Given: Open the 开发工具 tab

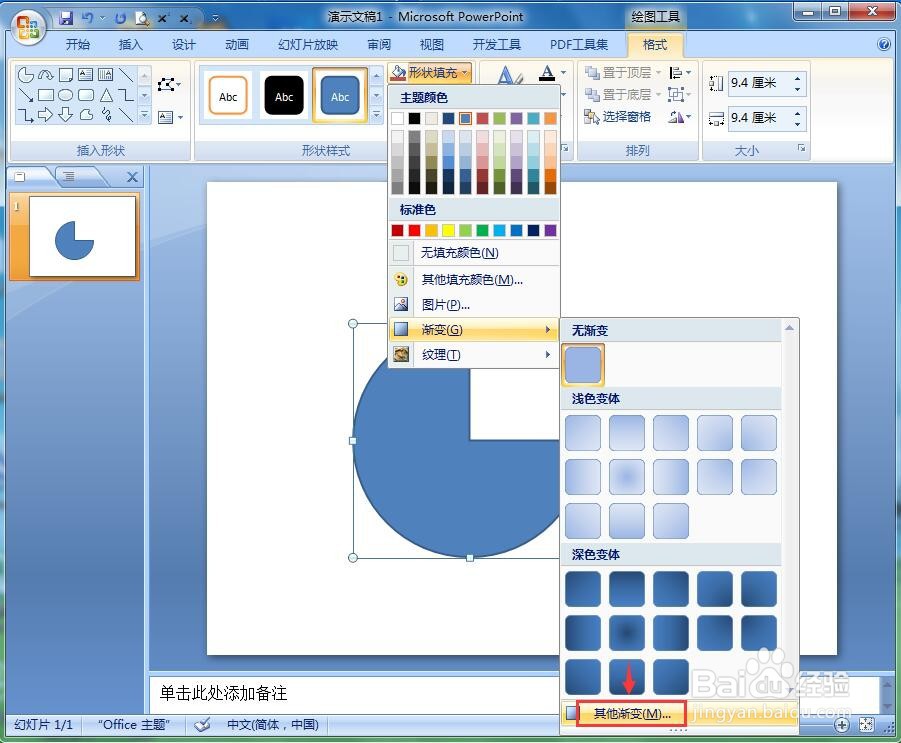Looking at the screenshot, I should (x=496, y=44).
